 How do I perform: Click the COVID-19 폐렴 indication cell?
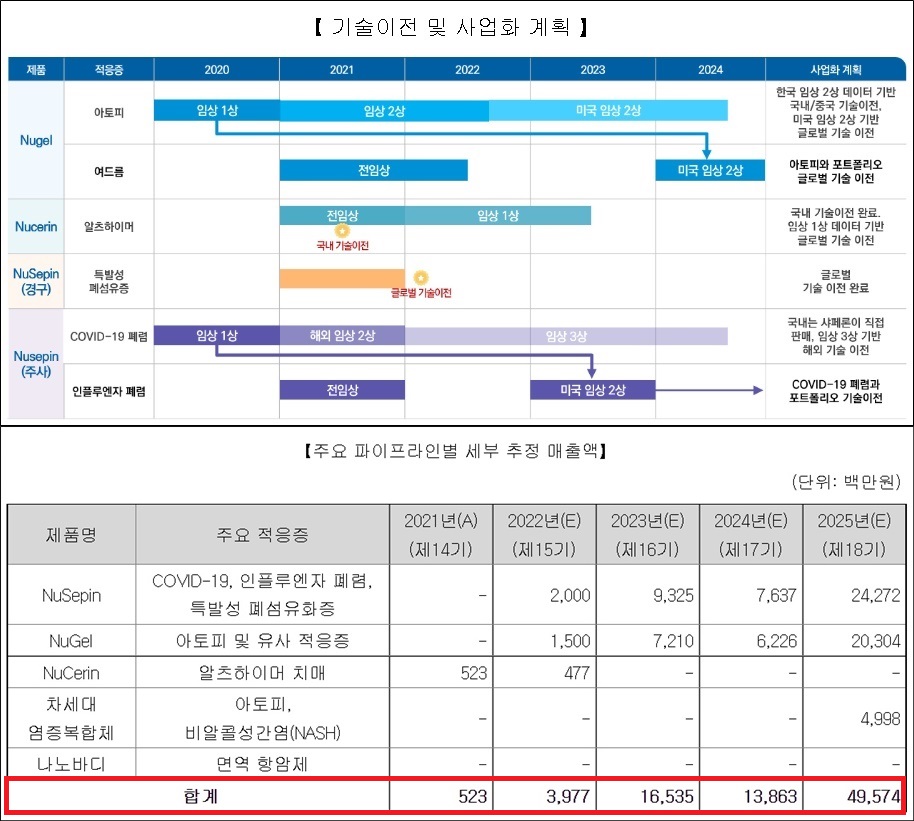pyautogui.click(x=109, y=336)
